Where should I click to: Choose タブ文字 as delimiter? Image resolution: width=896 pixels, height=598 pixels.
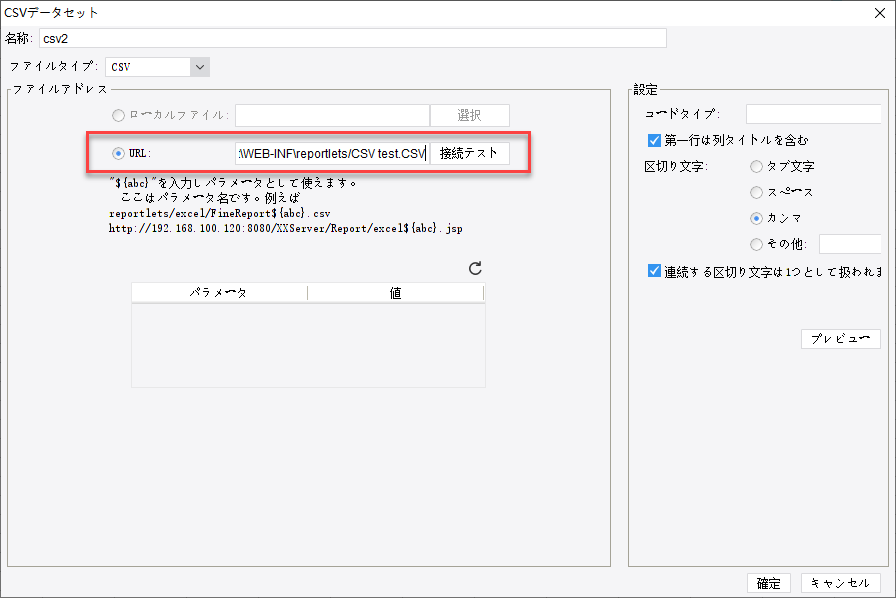pos(756,166)
